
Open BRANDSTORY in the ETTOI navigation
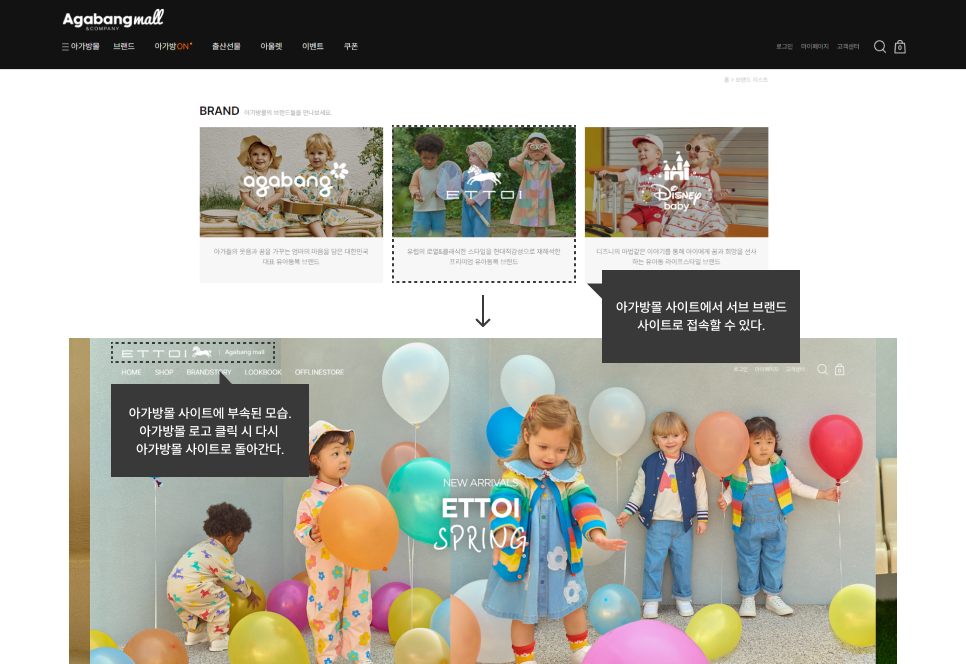pos(209,372)
